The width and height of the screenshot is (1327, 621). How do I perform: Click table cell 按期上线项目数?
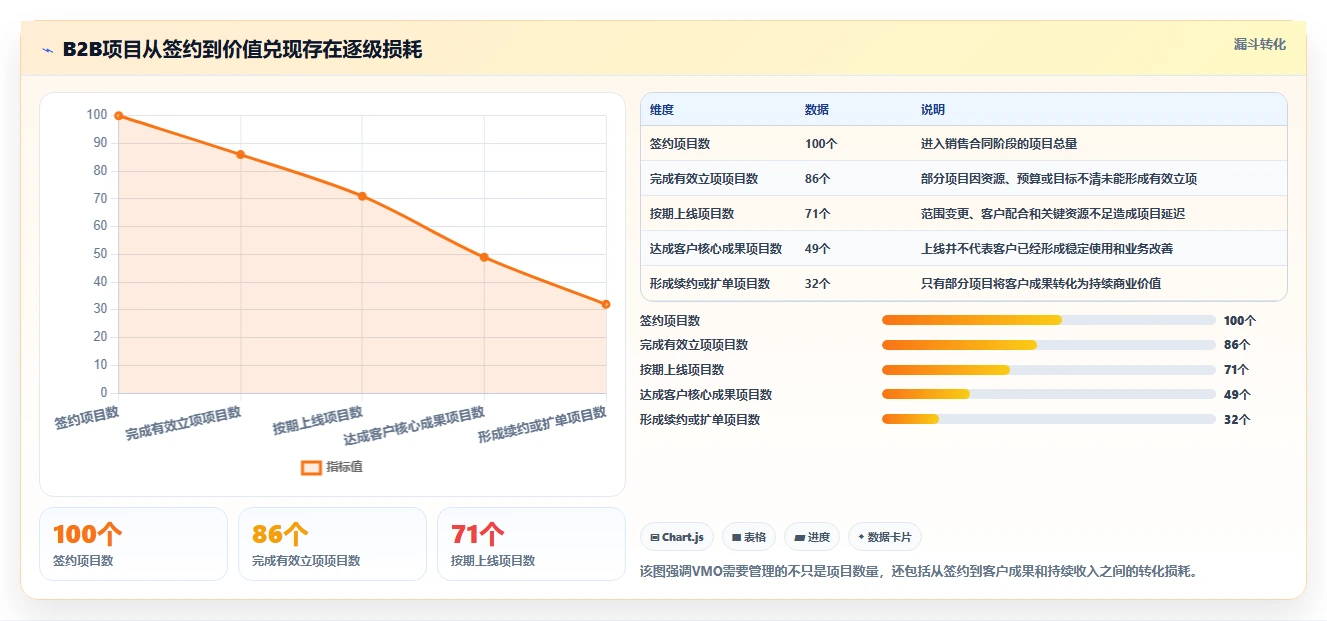point(692,214)
